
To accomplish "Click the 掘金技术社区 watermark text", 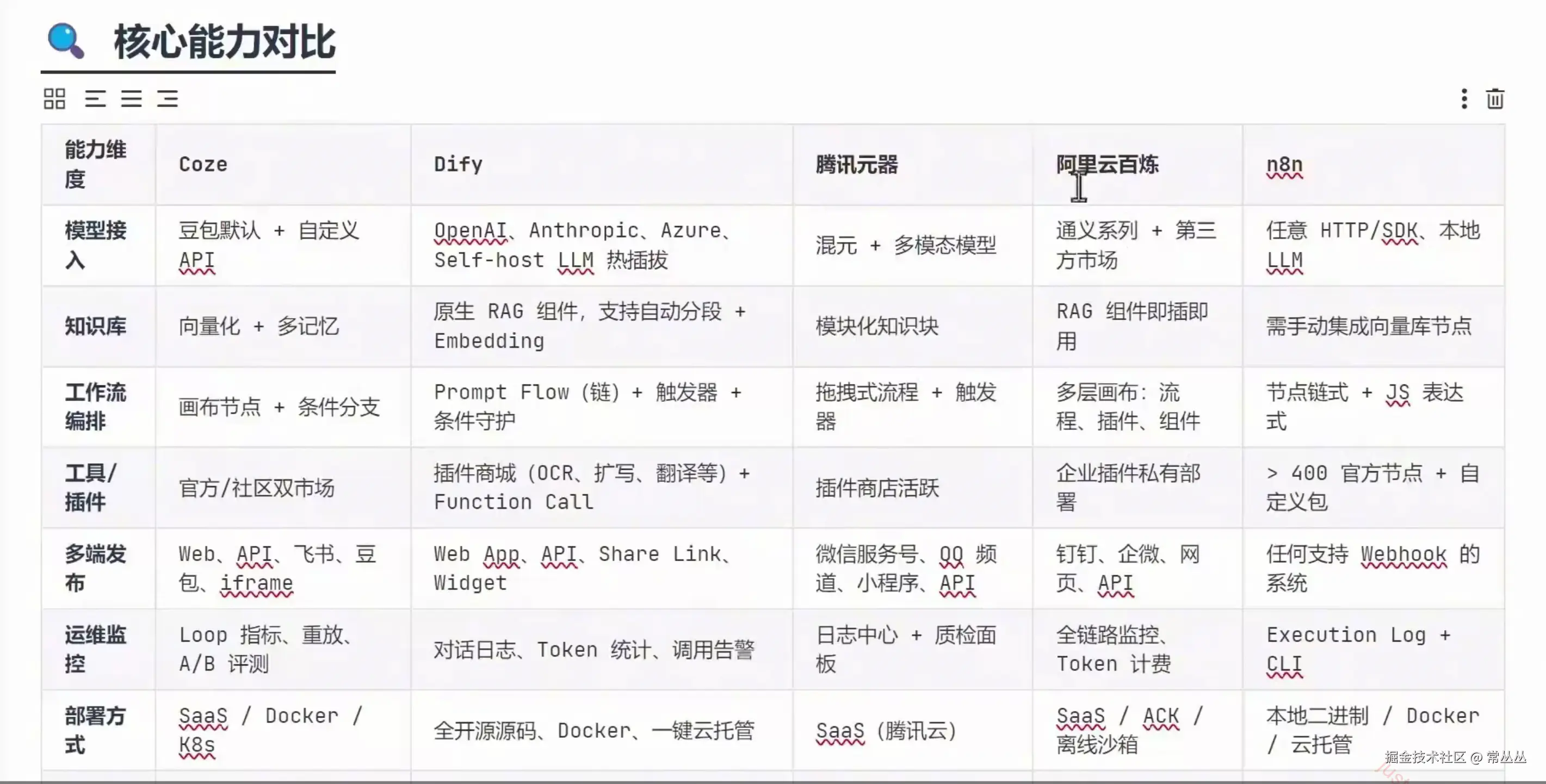I will 1425,757.
